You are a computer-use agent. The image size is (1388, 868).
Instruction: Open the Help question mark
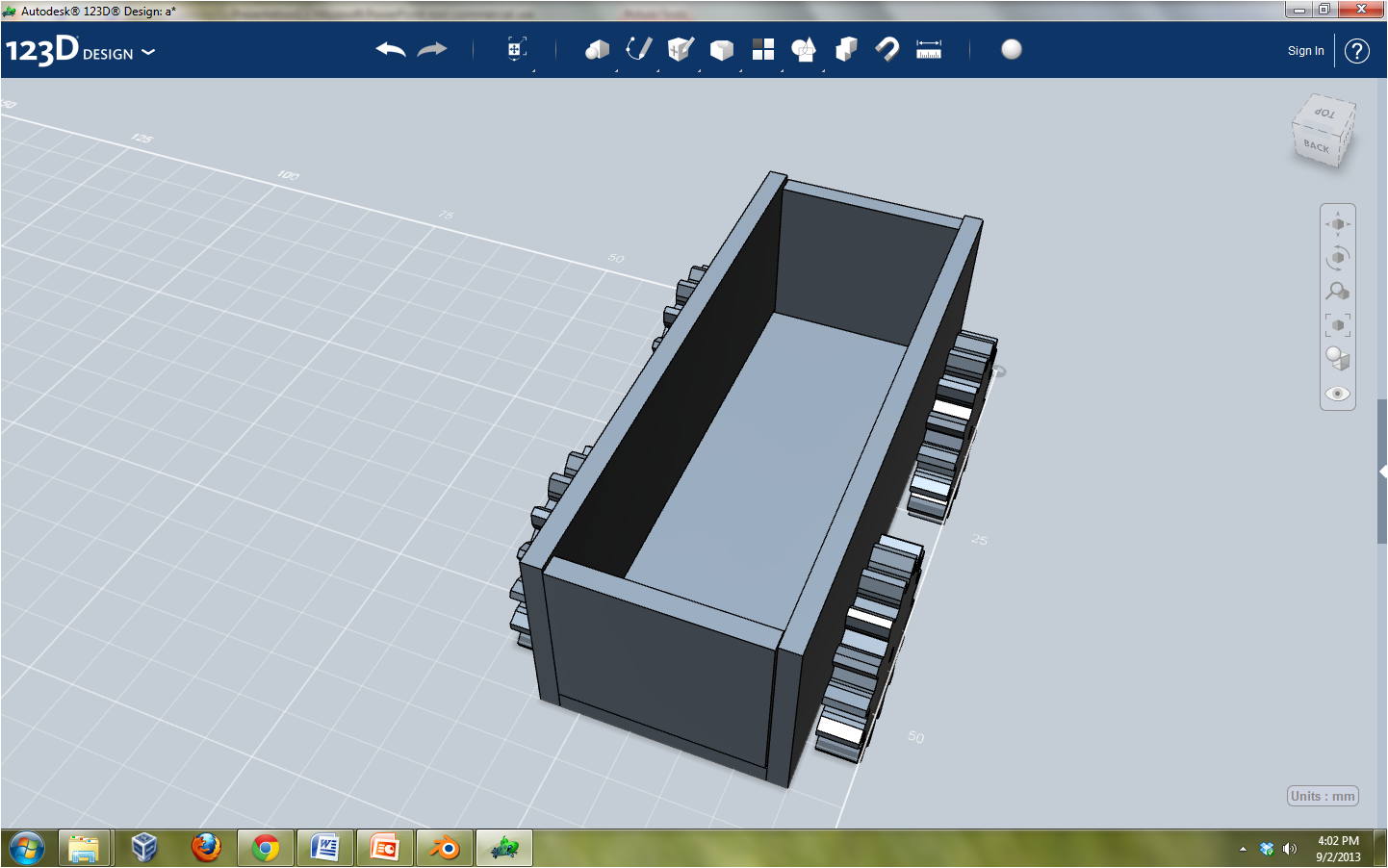(1357, 51)
